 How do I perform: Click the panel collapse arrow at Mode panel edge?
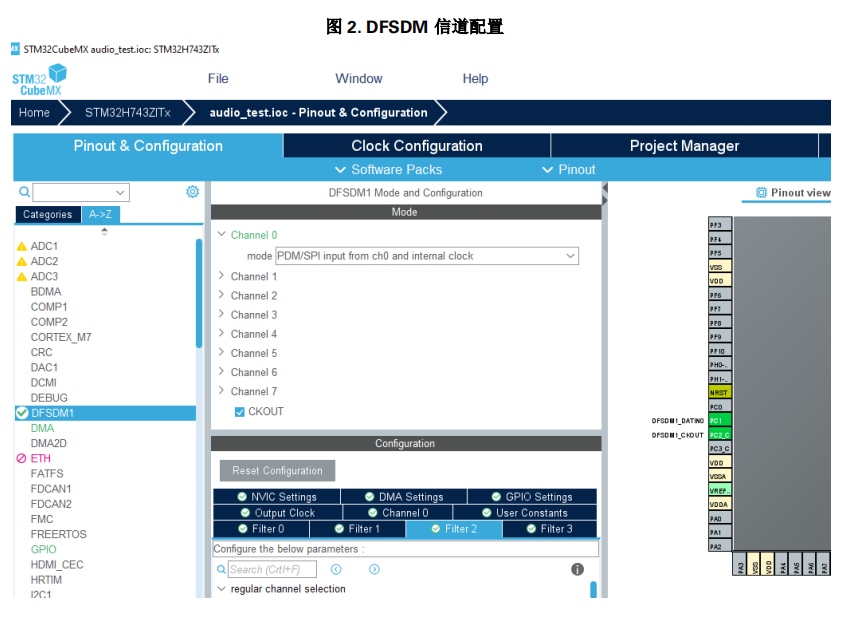(x=605, y=194)
